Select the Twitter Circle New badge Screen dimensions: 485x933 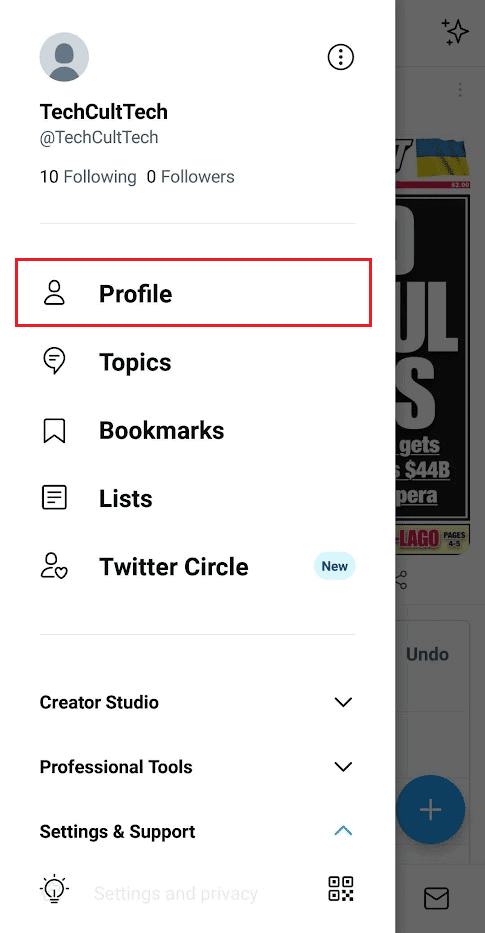coord(334,566)
